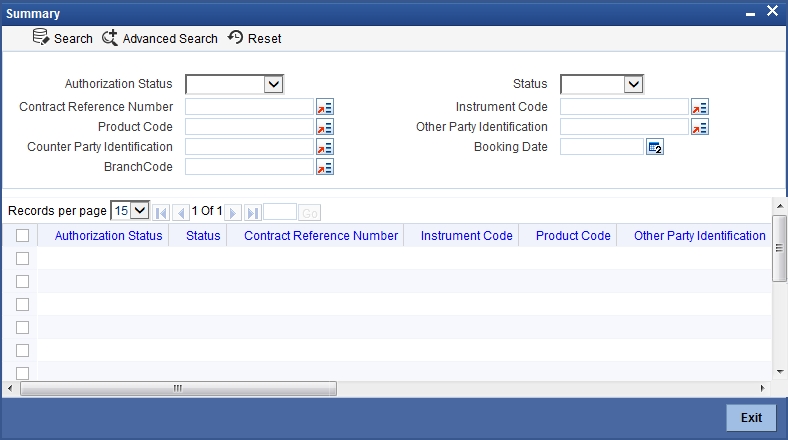This screenshot has width=788, height=440.
Task: Focus the Contract Reference Number input field
Action: pyautogui.click(x=249, y=107)
